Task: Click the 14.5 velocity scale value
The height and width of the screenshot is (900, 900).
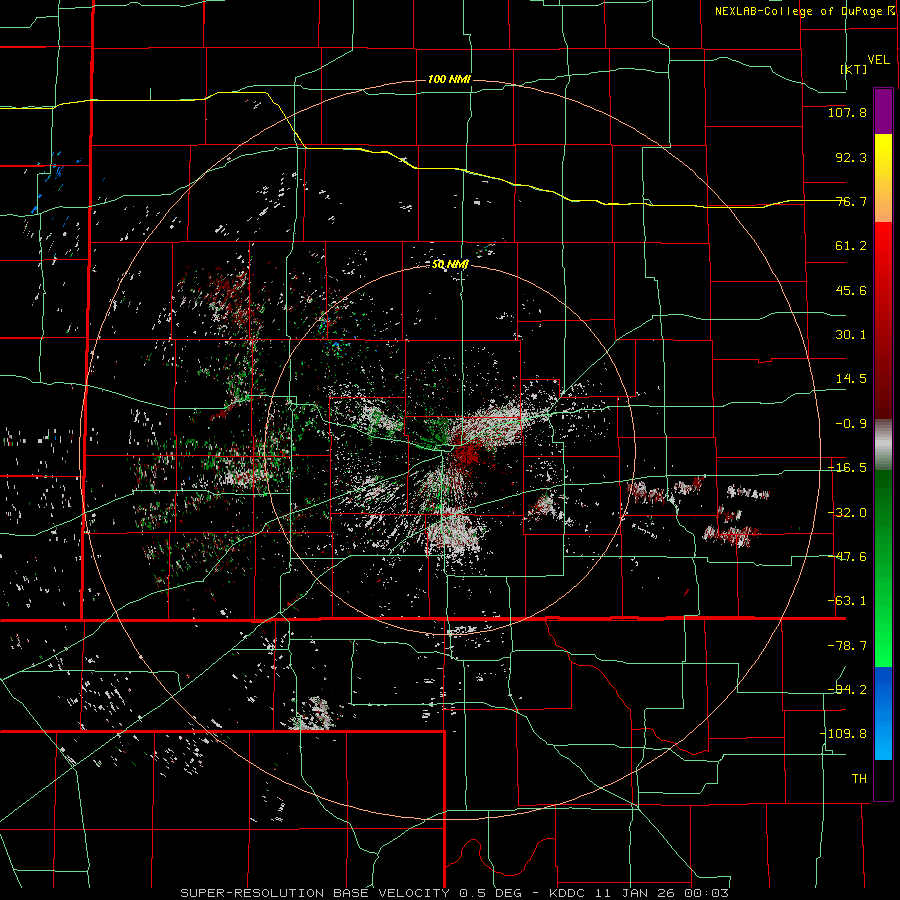Action: point(851,379)
